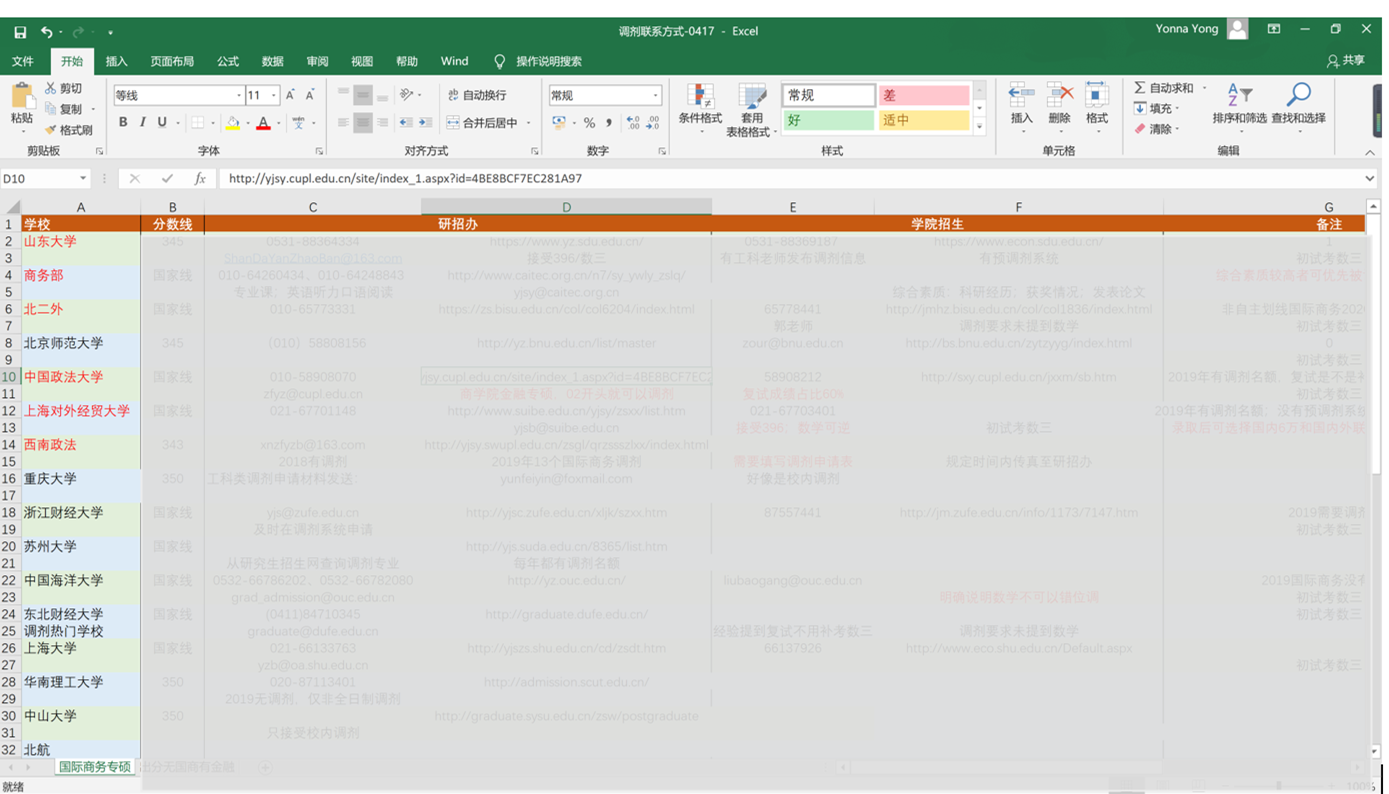Cut selection with 剪切 scissors
The height and width of the screenshot is (794, 1389).
pyautogui.click(x=64, y=88)
